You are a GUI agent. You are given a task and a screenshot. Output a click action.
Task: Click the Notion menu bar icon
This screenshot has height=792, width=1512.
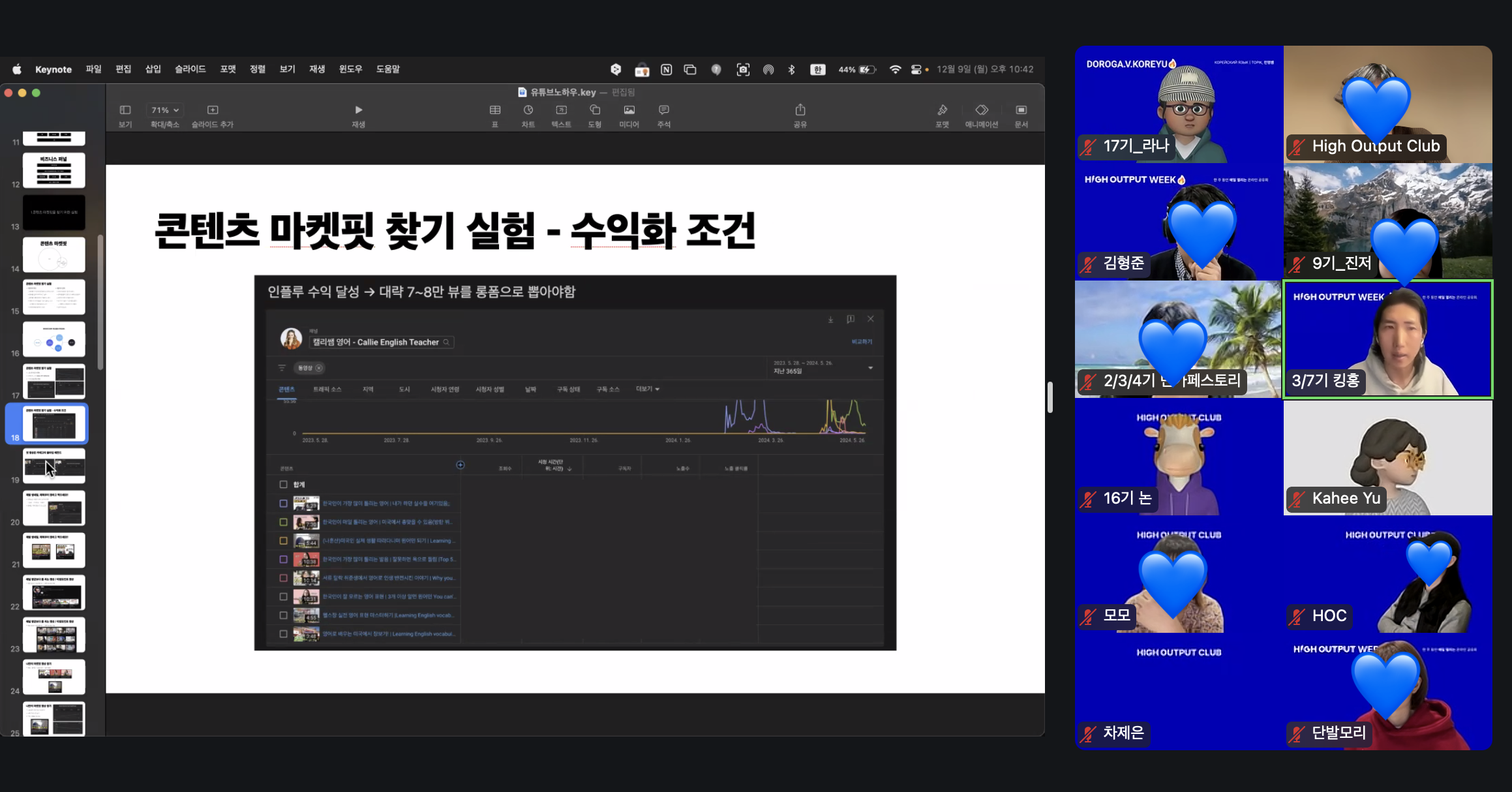666,69
